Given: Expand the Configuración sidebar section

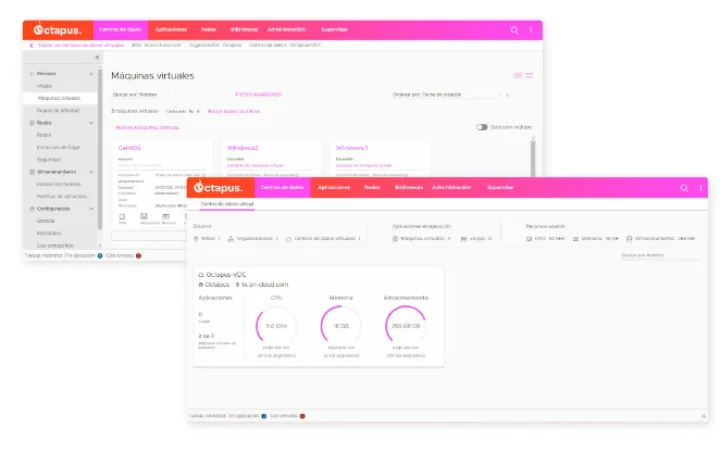Looking at the screenshot, I should tap(92, 208).
